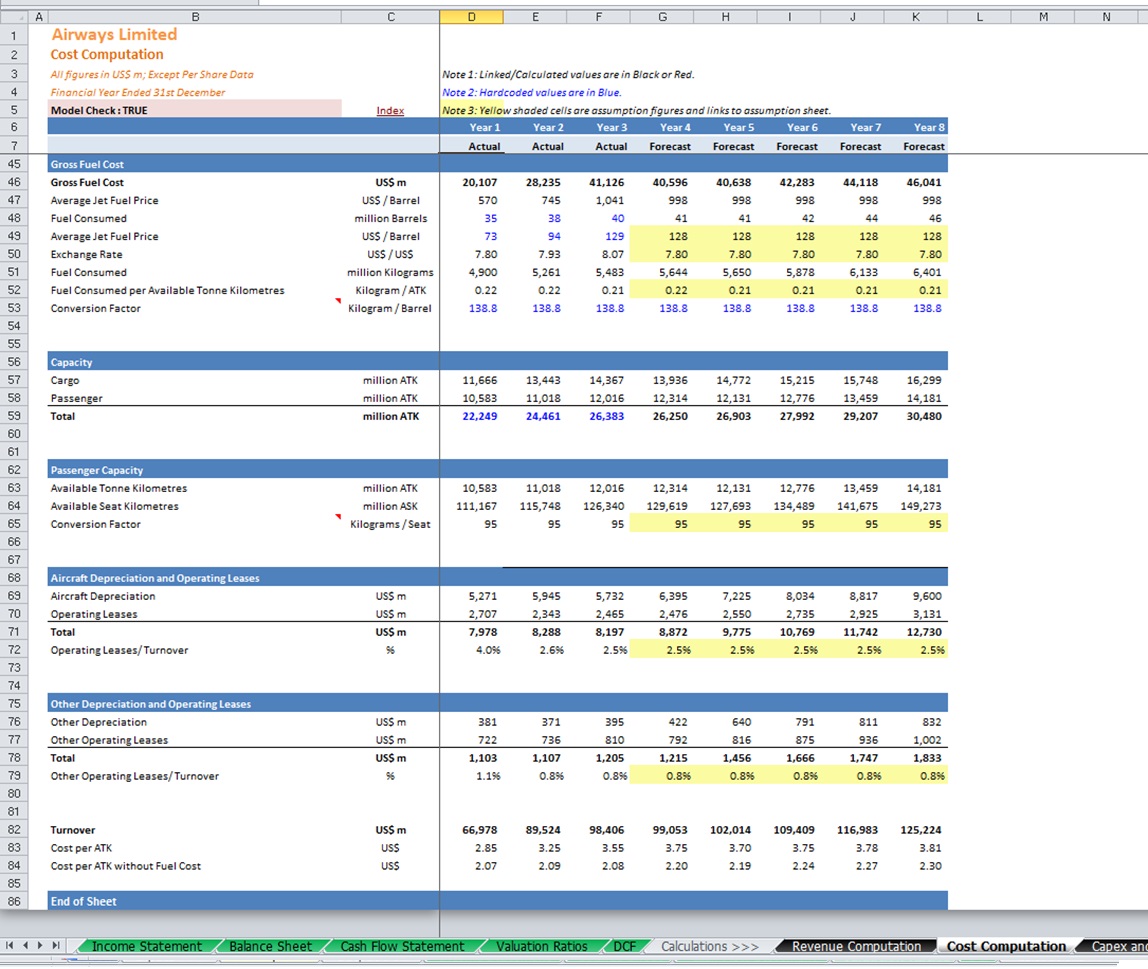Click Gross Fuel Cost Year 1 value 20,107
1148x969 pixels.
(480, 182)
